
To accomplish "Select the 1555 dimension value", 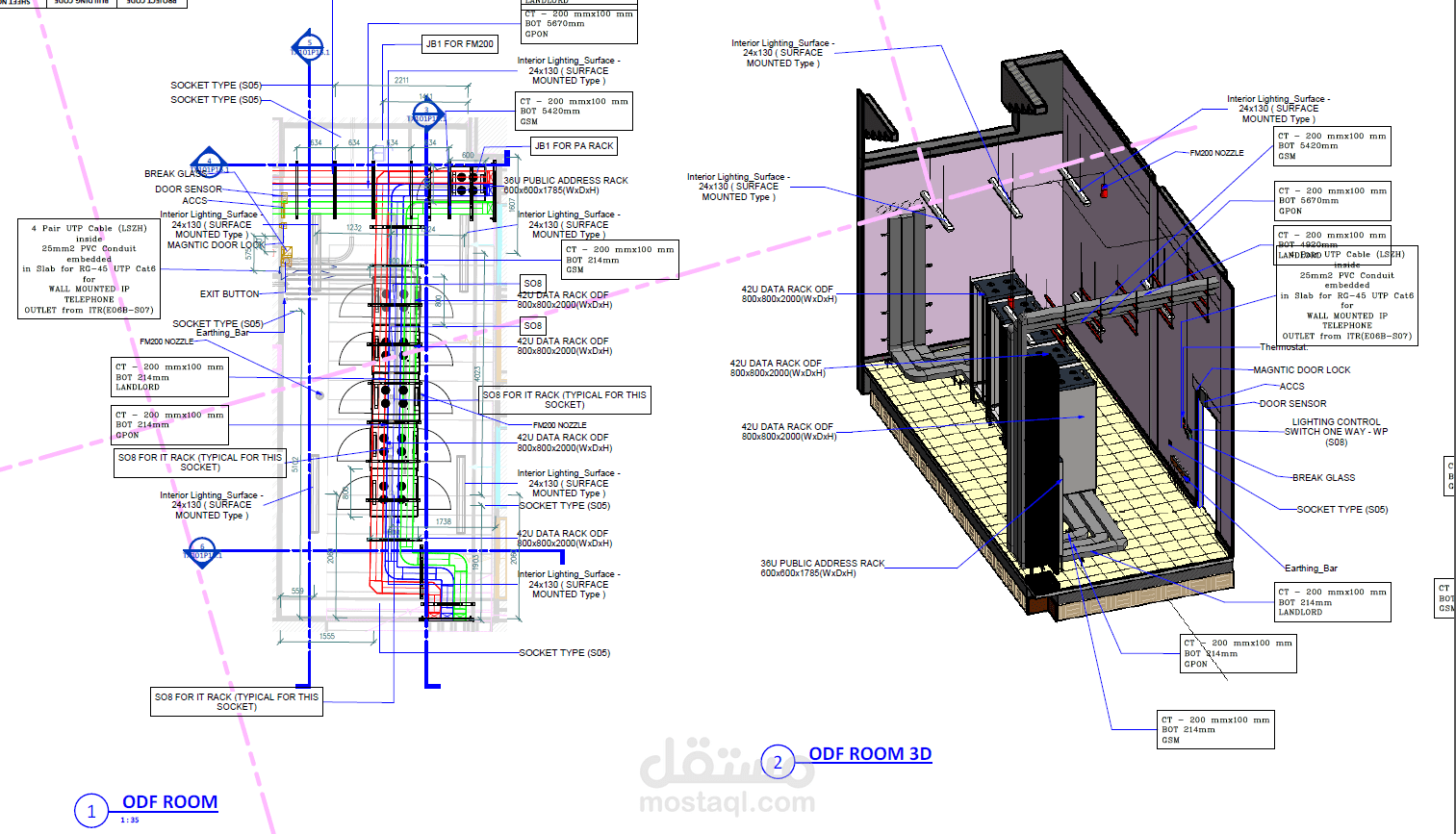I will [327, 636].
